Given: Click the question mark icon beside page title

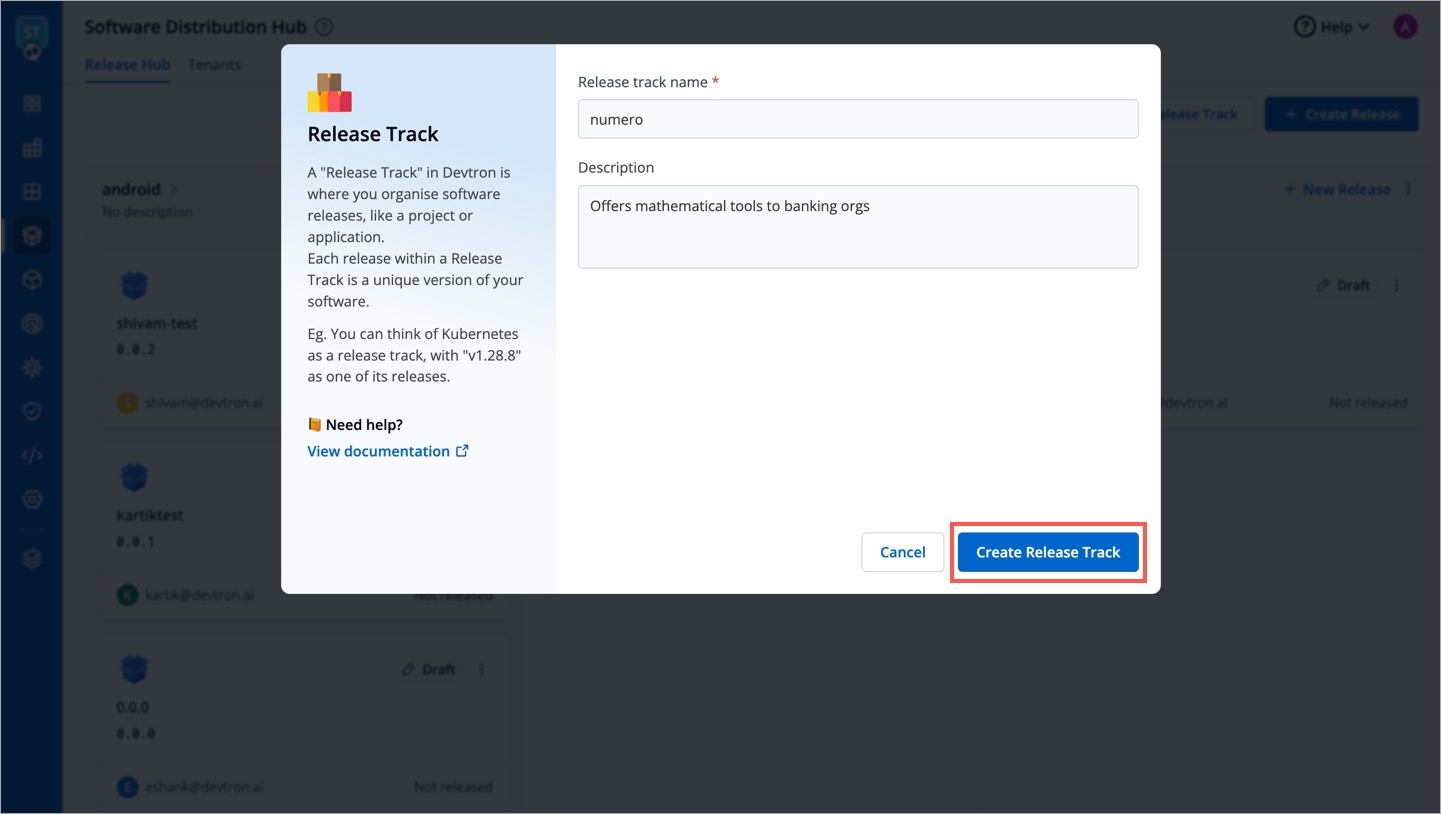Looking at the screenshot, I should click(324, 28).
